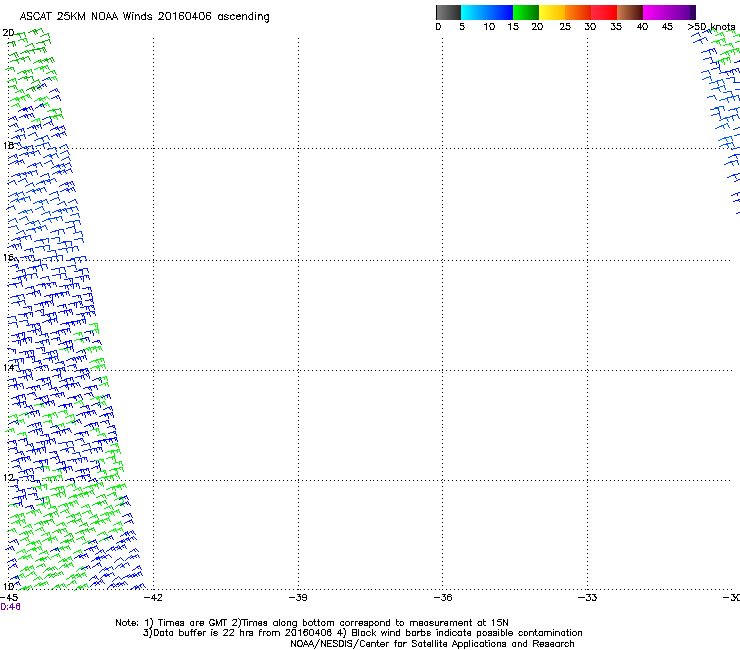The height and width of the screenshot is (650, 740).
Task: Click the orange 25-30 knots color segment
Action: (x=578, y=12)
